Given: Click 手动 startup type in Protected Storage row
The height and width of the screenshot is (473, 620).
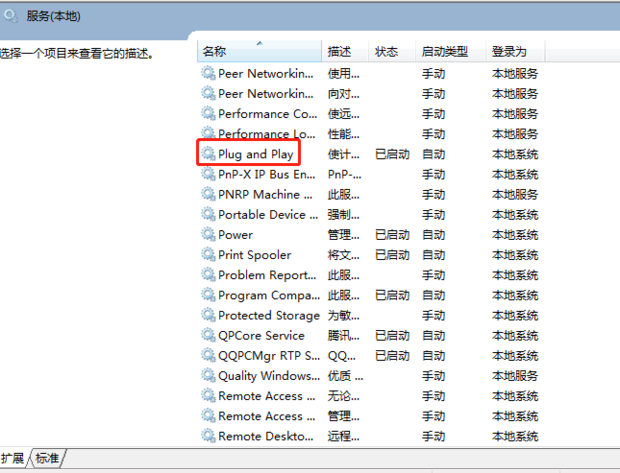Looking at the screenshot, I should [x=433, y=315].
